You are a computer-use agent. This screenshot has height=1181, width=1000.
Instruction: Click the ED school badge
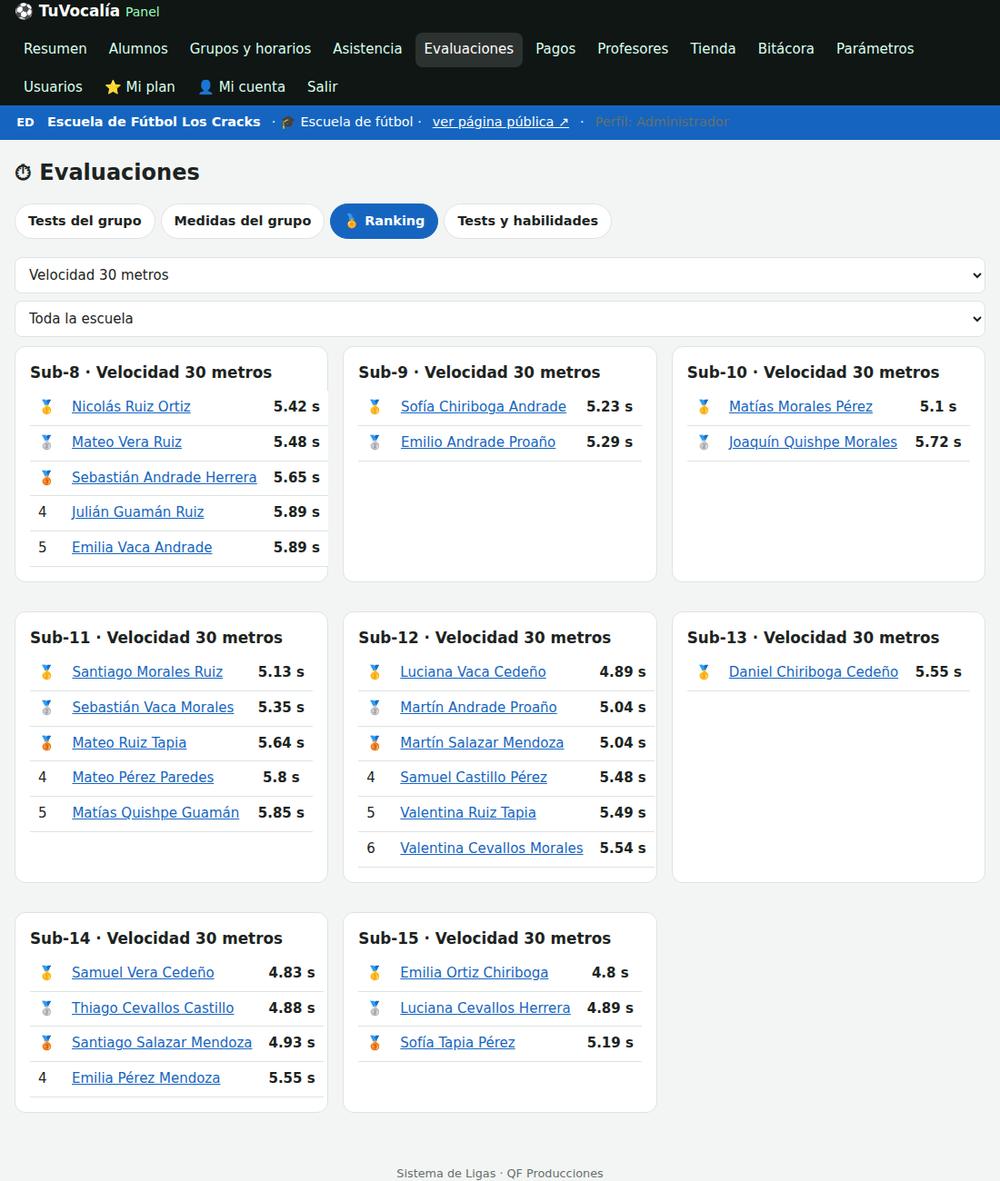click(26, 122)
